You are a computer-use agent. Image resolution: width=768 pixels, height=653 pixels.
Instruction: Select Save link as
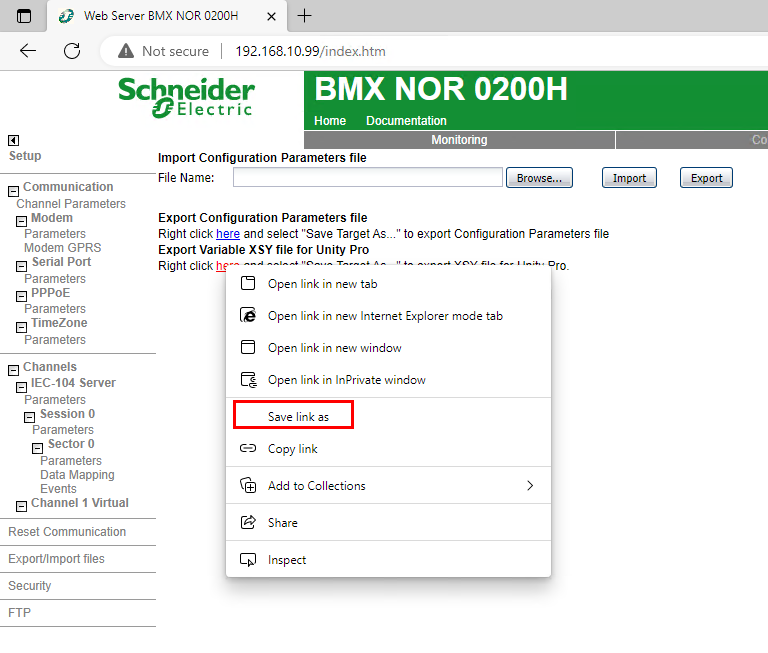[x=388, y=416]
